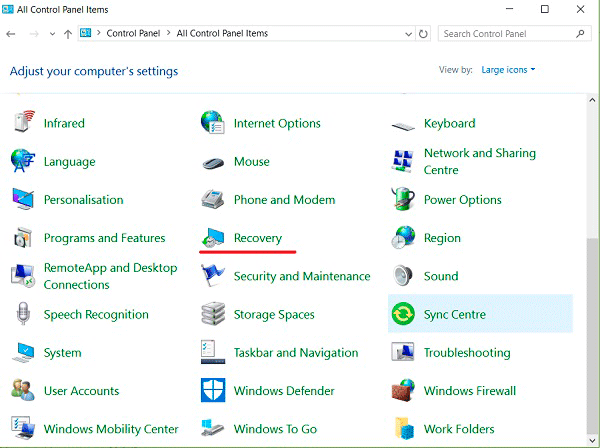The width and height of the screenshot is (600, 448).
Task: Go up one level with up arrow
Action: click(x=68, y=34)
